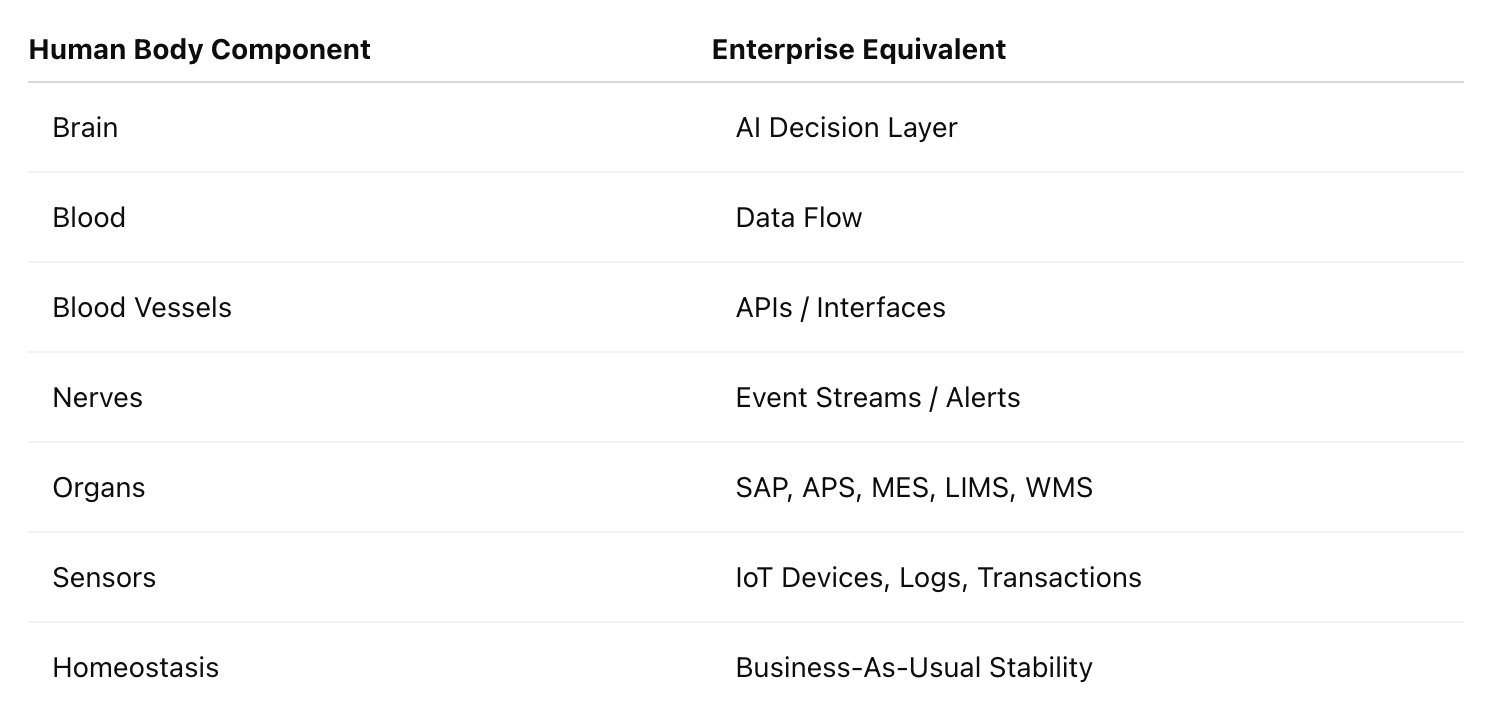Click the Human Body Component column header
1496x710 pixels.
point(200,49)
